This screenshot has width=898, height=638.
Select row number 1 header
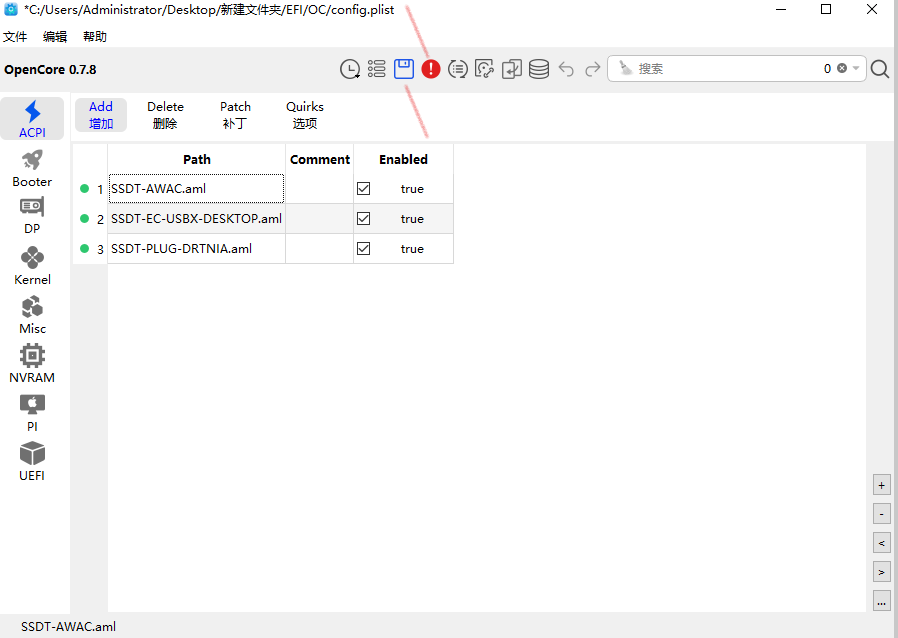point(90,188)
